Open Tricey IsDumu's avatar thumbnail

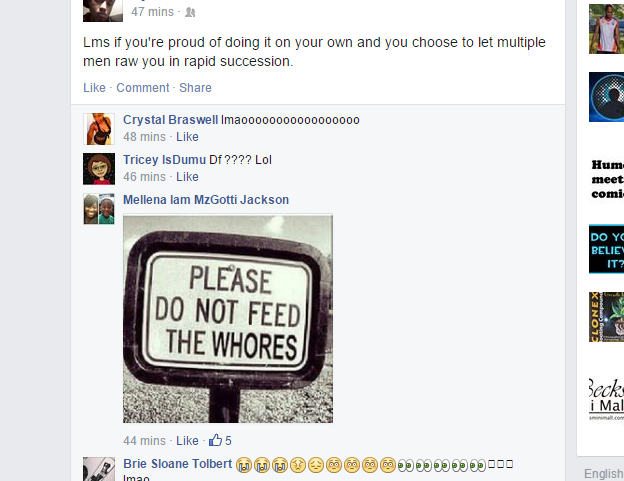click(x=99, y=169)
